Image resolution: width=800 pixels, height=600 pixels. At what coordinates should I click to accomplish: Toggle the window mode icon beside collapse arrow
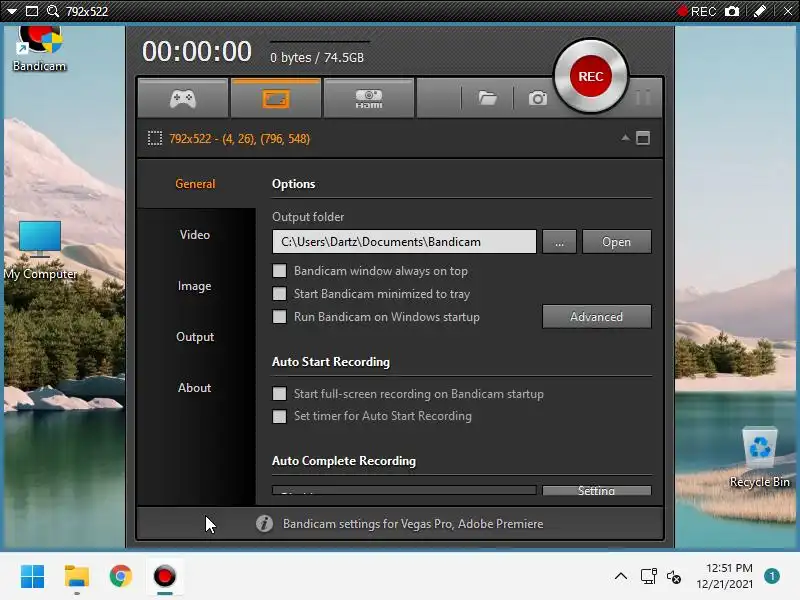(643, 138)
